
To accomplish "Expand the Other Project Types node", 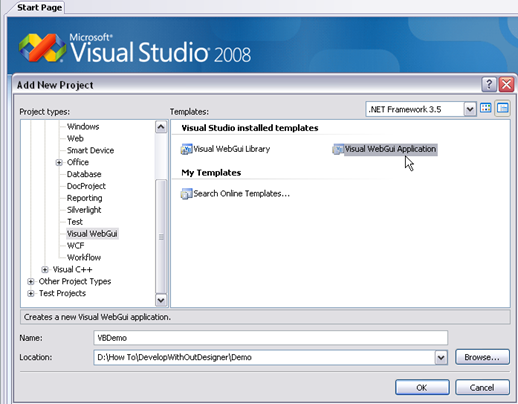I will (x=31, y=282).
